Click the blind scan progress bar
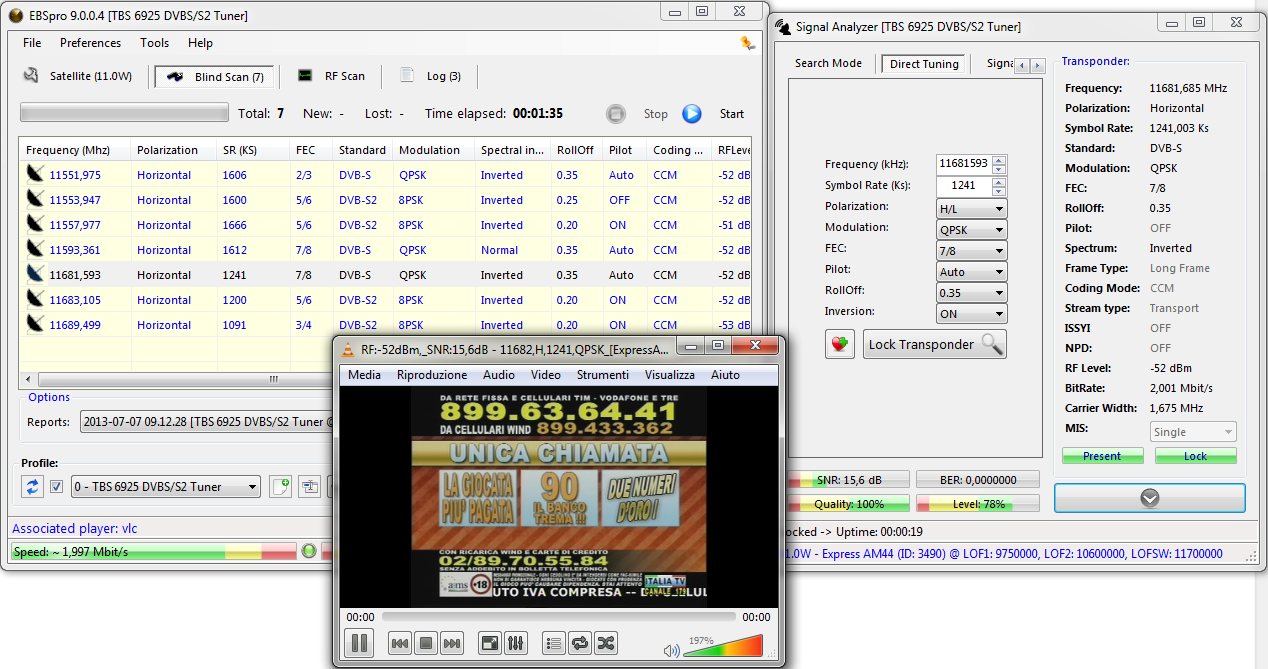The image size is (1268, 669). pos(124,113)
